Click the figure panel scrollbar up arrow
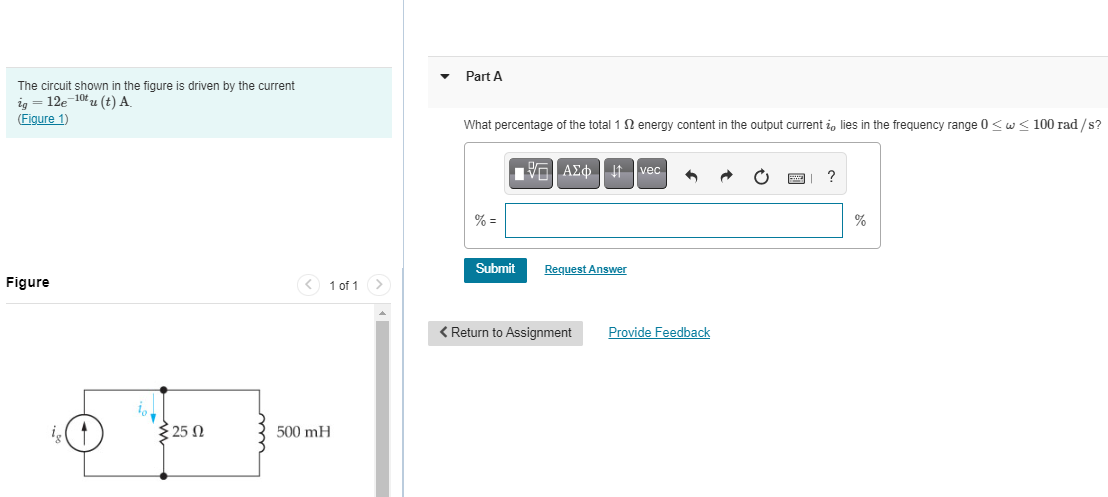 coord(382,313)
